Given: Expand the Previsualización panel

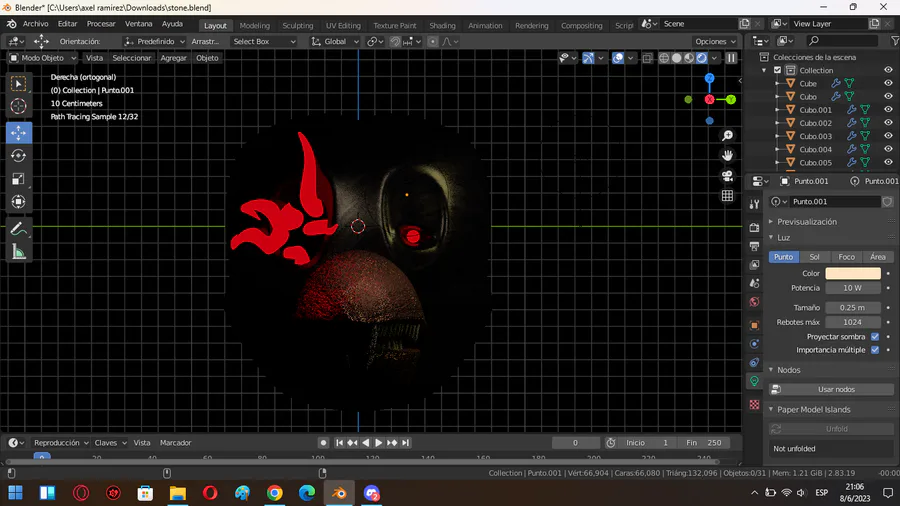Looking at the screenshot, I should click(807, 222).
